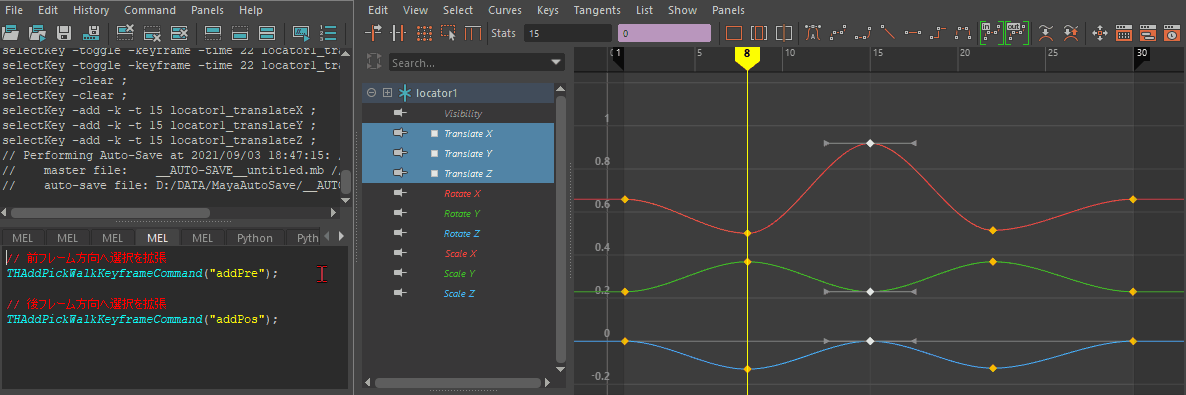Click Swap Buffer Curves icon
Screen dimensions: 1186x395
pos(1070,33)
